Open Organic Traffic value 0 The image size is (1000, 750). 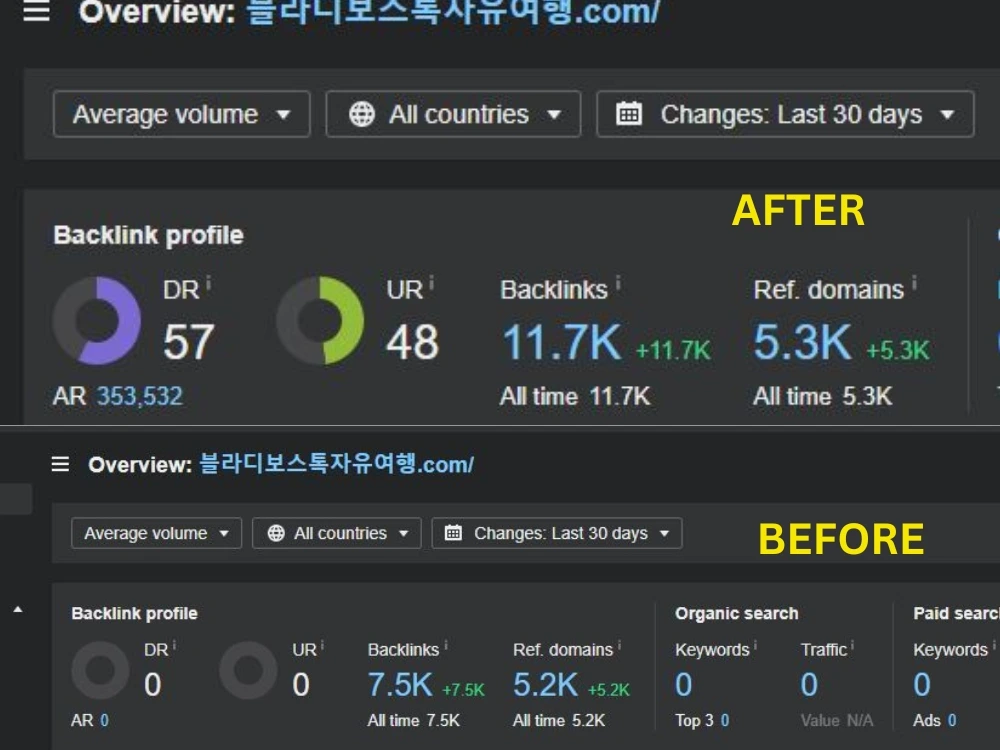pos(809,685)
